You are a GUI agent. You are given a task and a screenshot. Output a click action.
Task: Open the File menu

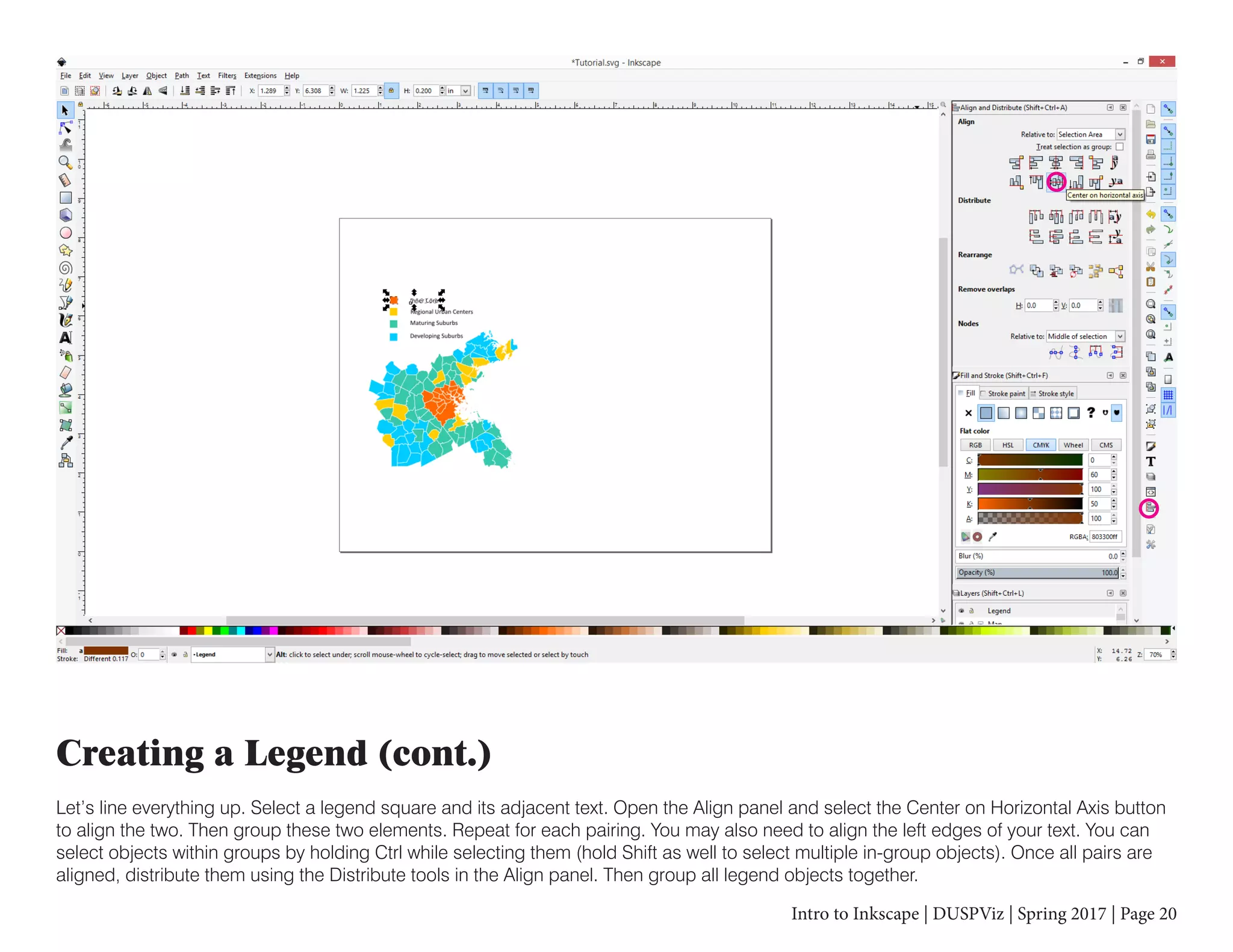(x=66, y=76)
